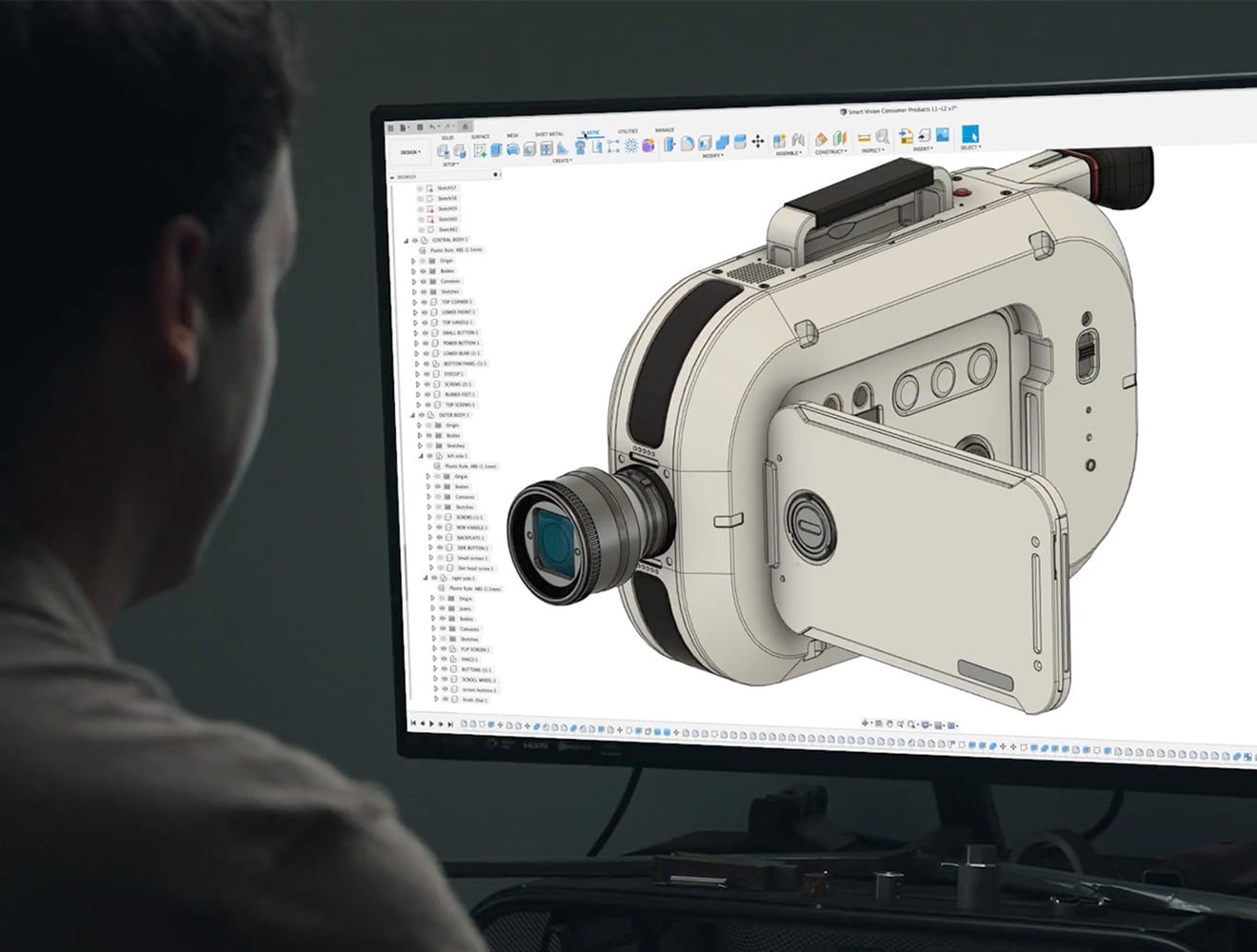
Task: Open the CONSTRUCT dropdown label
Action: point(830,152)
